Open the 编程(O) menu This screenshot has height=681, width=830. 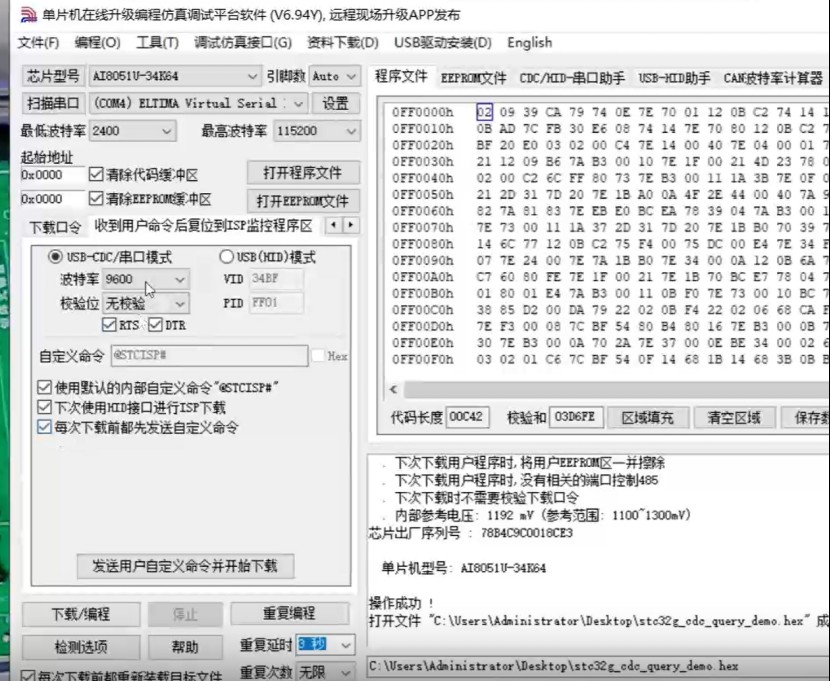(x=97, y=42)
